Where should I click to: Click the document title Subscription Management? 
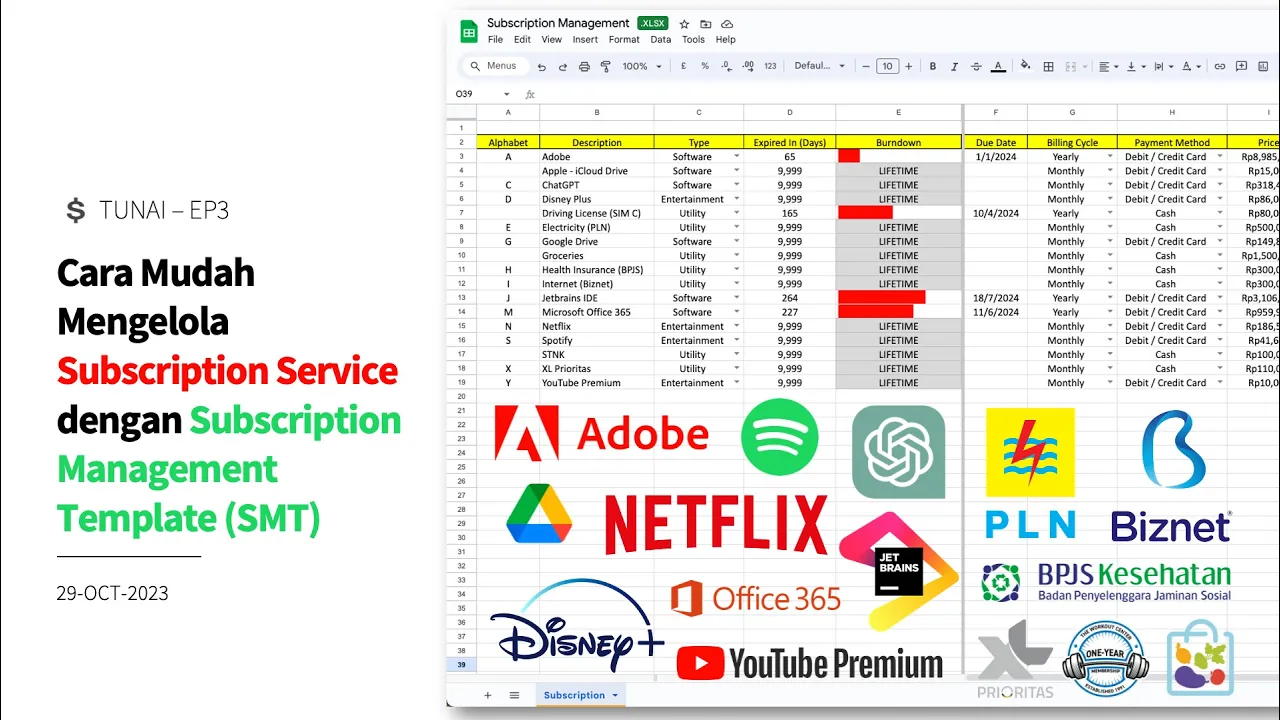coord(558,23)
